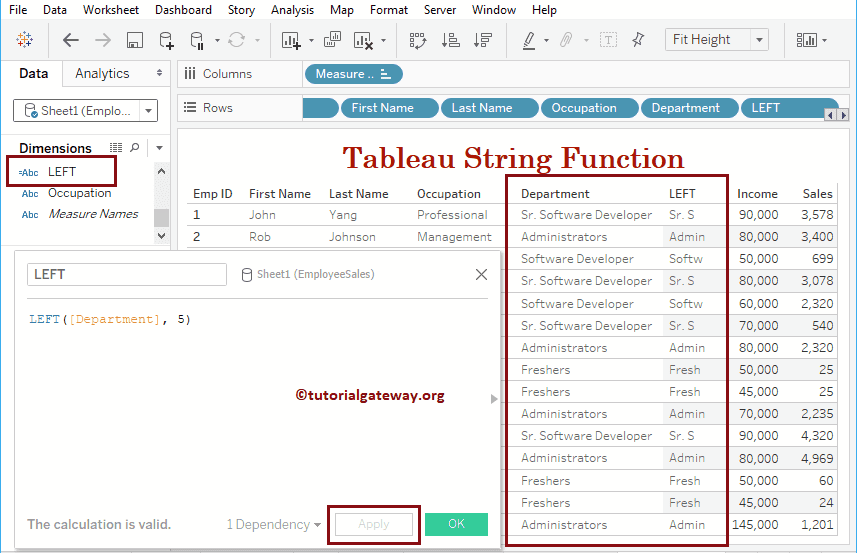Close the LEFT calculation editor dialog
Viewport: 857px width, 553px height.
tap(481, 274)
